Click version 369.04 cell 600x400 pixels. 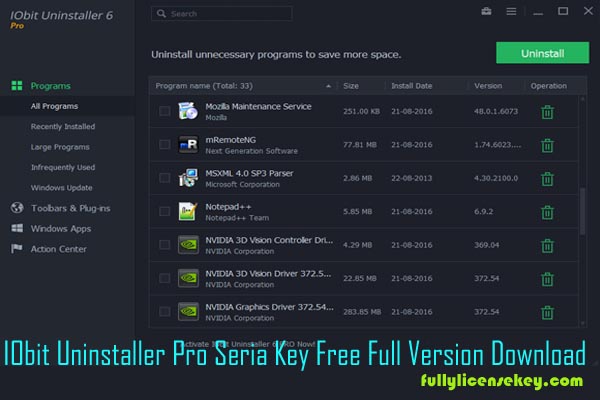coord(486,245)
